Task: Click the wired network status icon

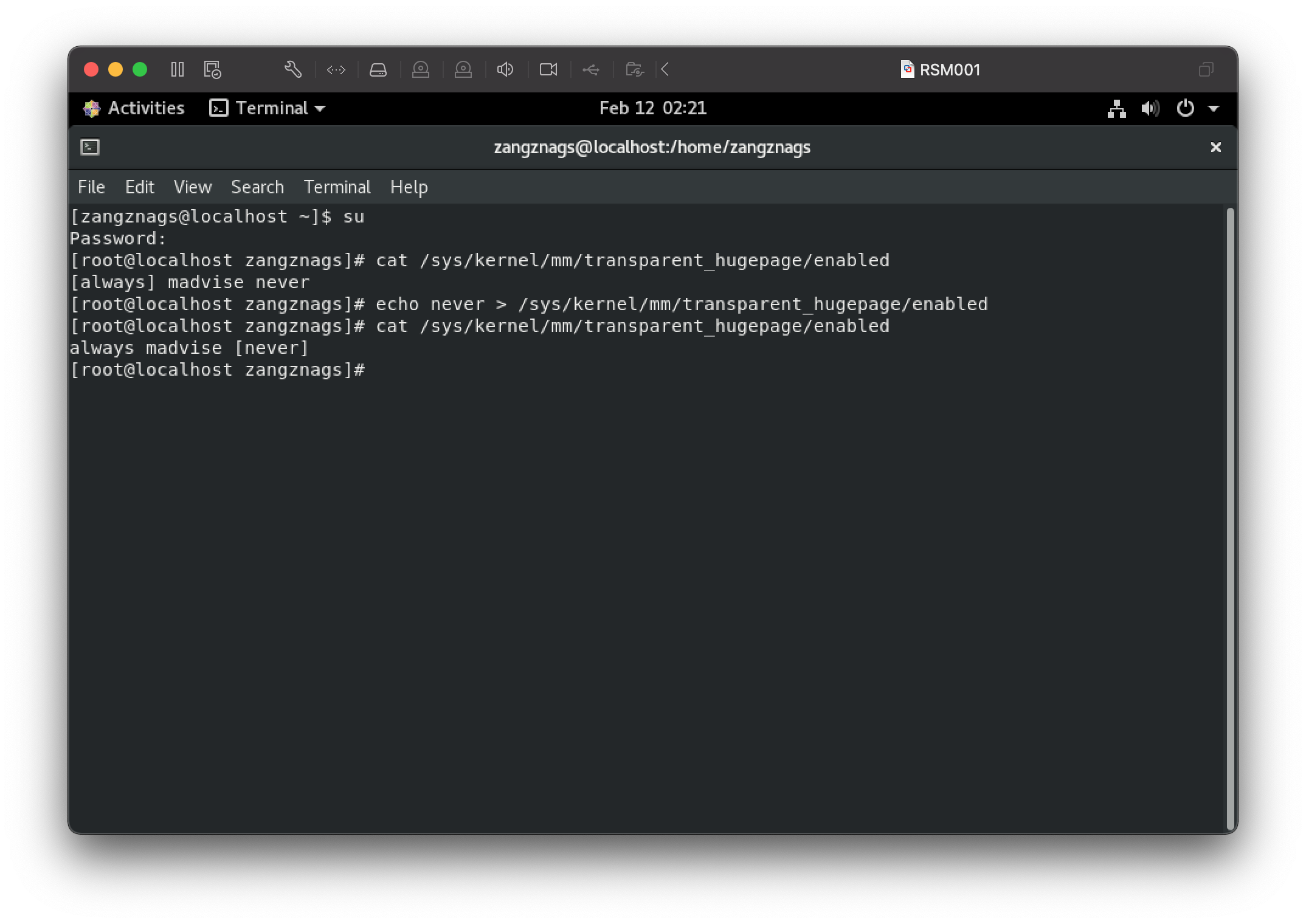Action: (1116, 109)
